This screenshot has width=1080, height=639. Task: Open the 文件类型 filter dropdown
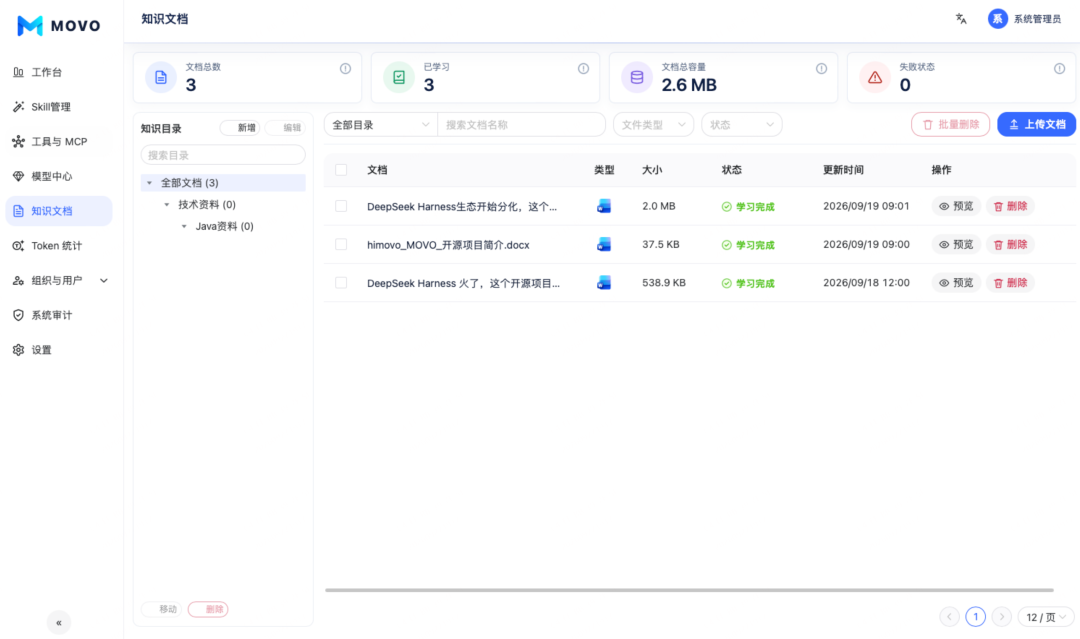pyautogui.click(x=653, y=125)
